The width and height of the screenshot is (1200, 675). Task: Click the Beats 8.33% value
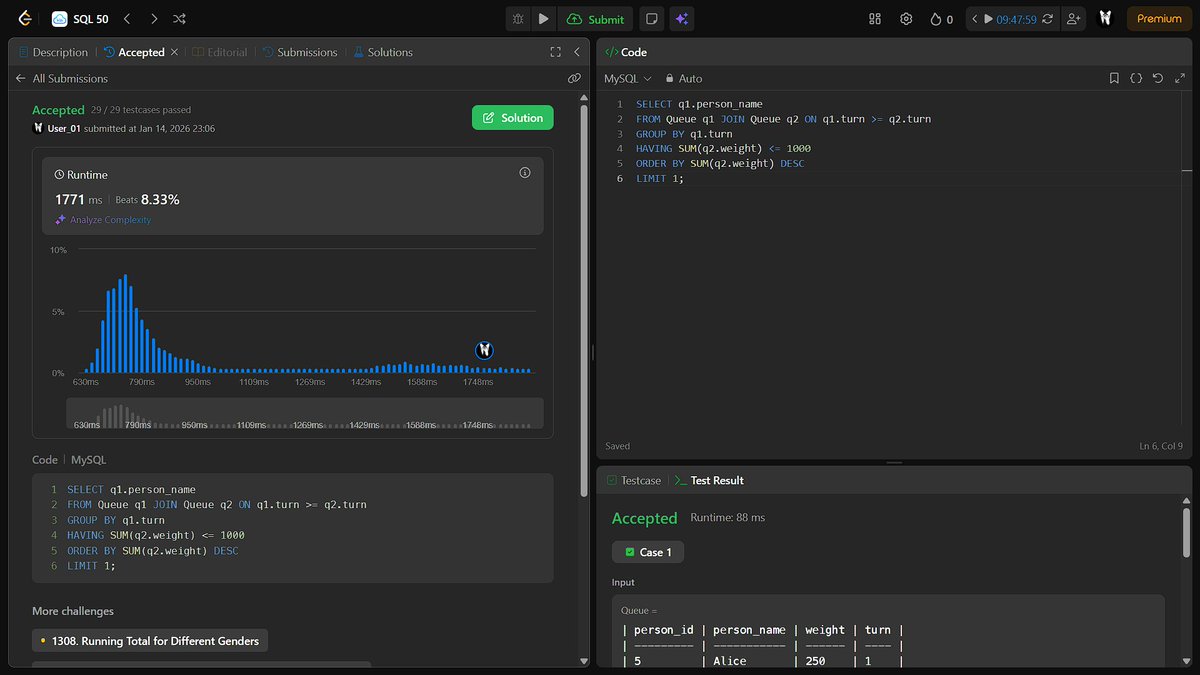point(147,199)
